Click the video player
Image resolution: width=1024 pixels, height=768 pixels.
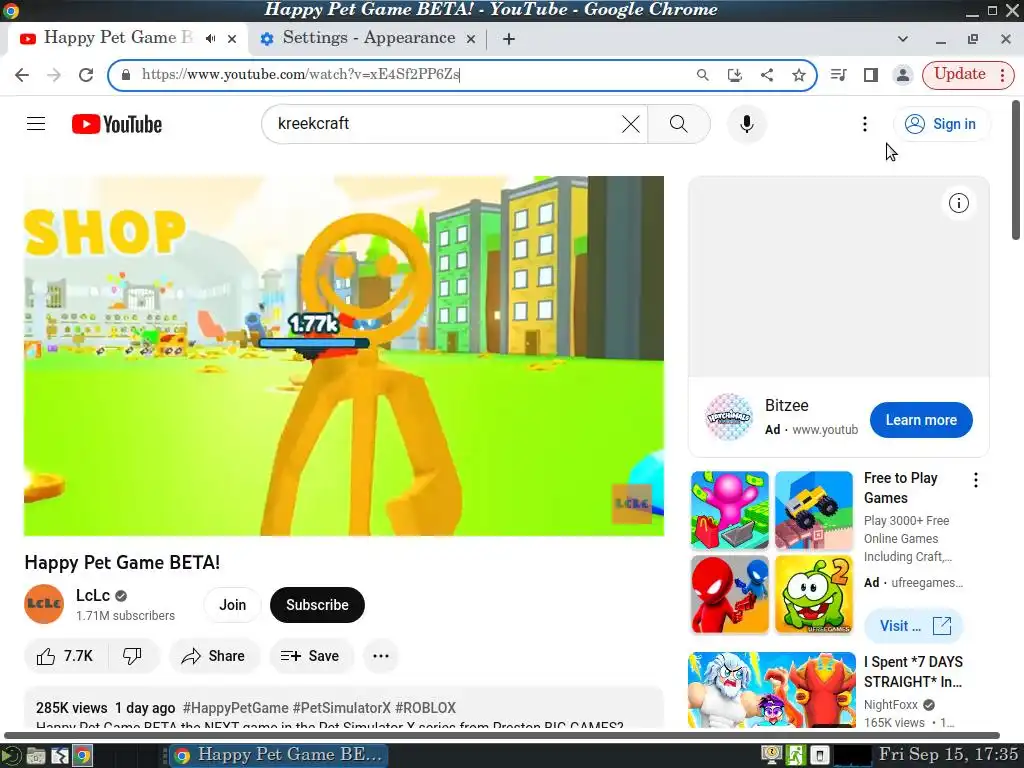point(344,356)
